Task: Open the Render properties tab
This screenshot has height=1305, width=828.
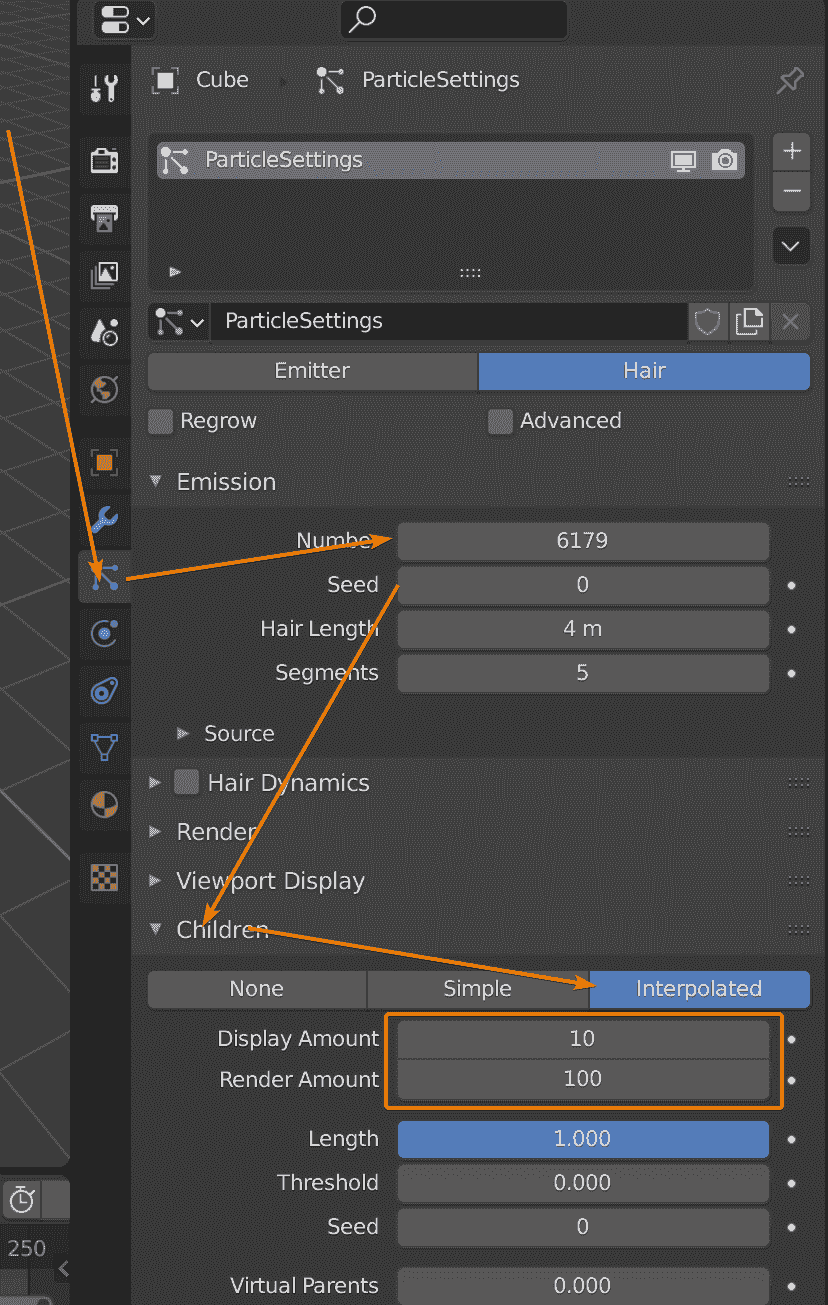Action: tap(104, 160)
